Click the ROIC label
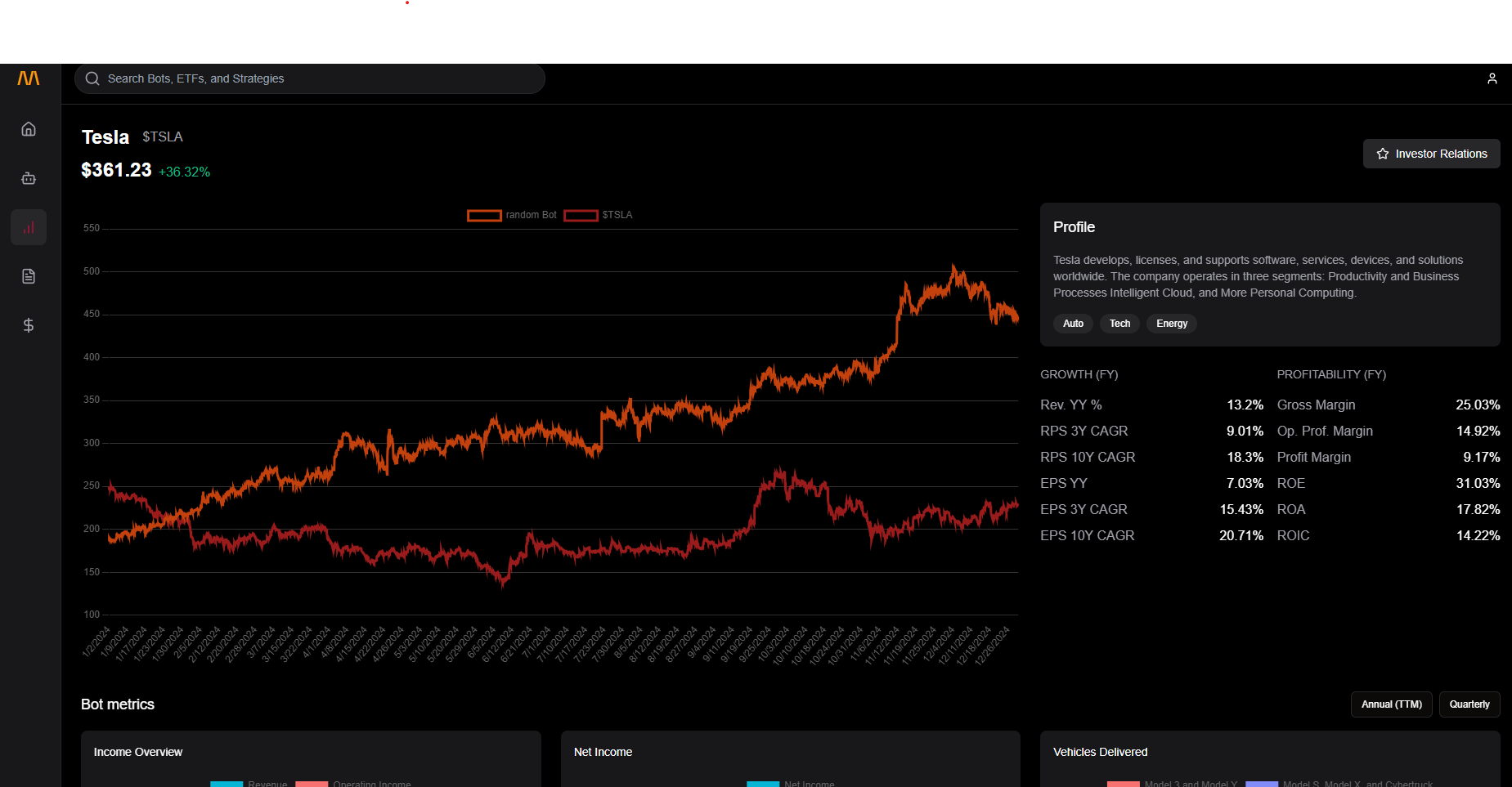1512x787 pixels. point(1294,536)
